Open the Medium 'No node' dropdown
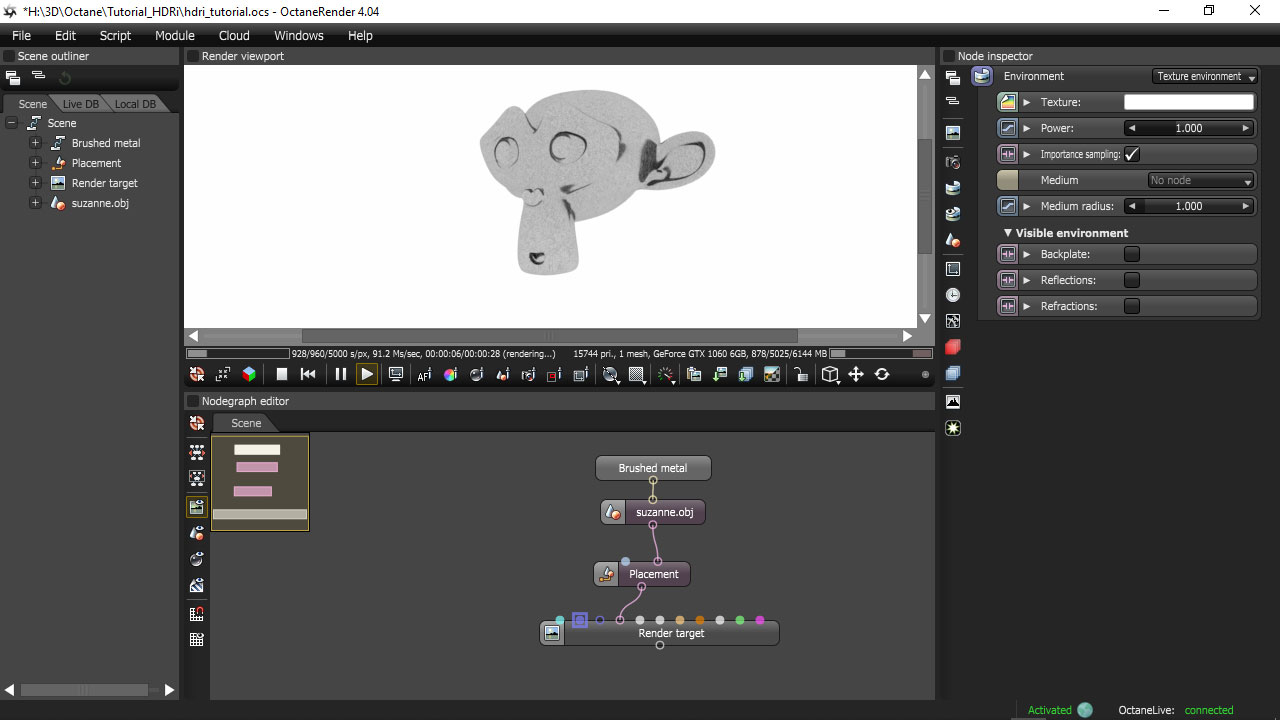1280x720 pixels. [x=1201, y=180]
